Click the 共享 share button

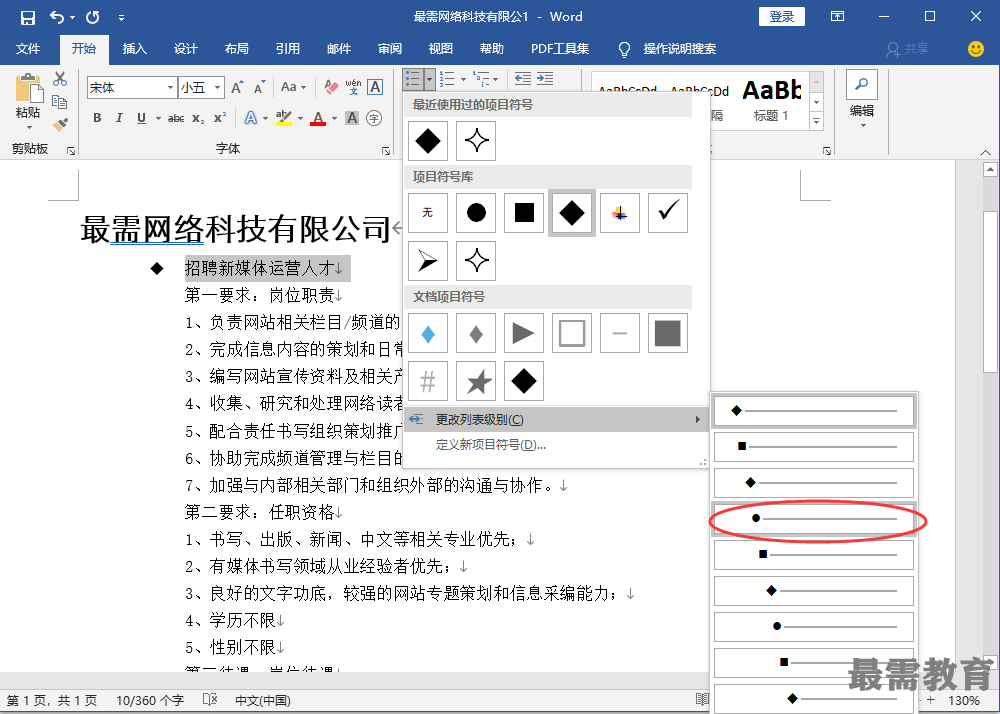coord(907,49)
